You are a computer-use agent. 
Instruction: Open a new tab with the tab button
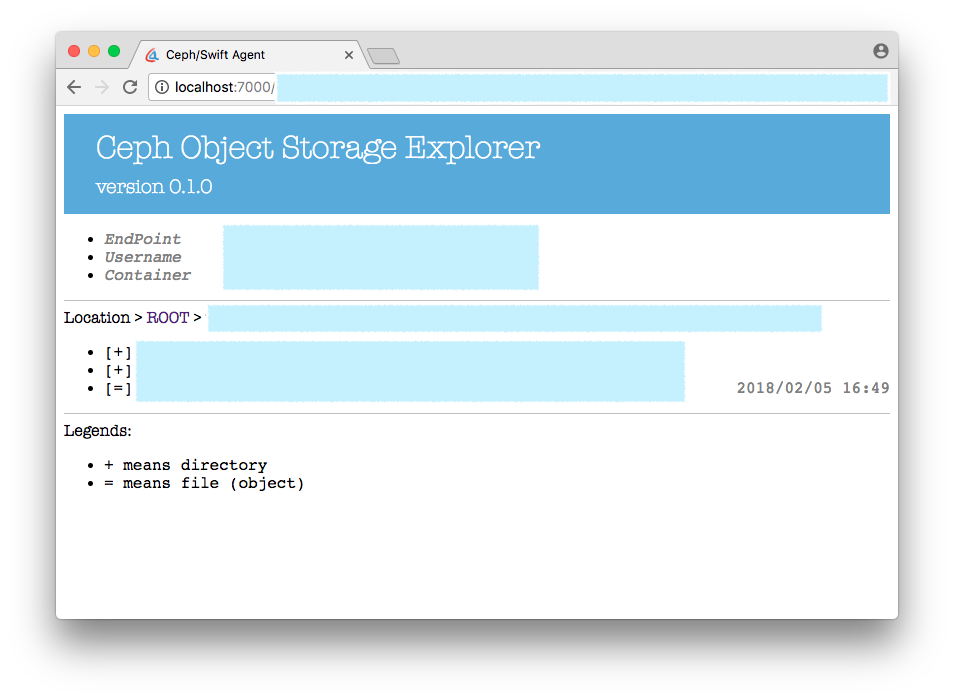click(383, 56)
